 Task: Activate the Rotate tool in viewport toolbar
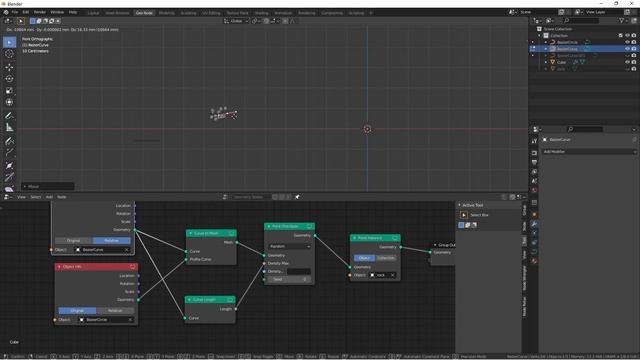pyautogui.click(x=9, y=79)
